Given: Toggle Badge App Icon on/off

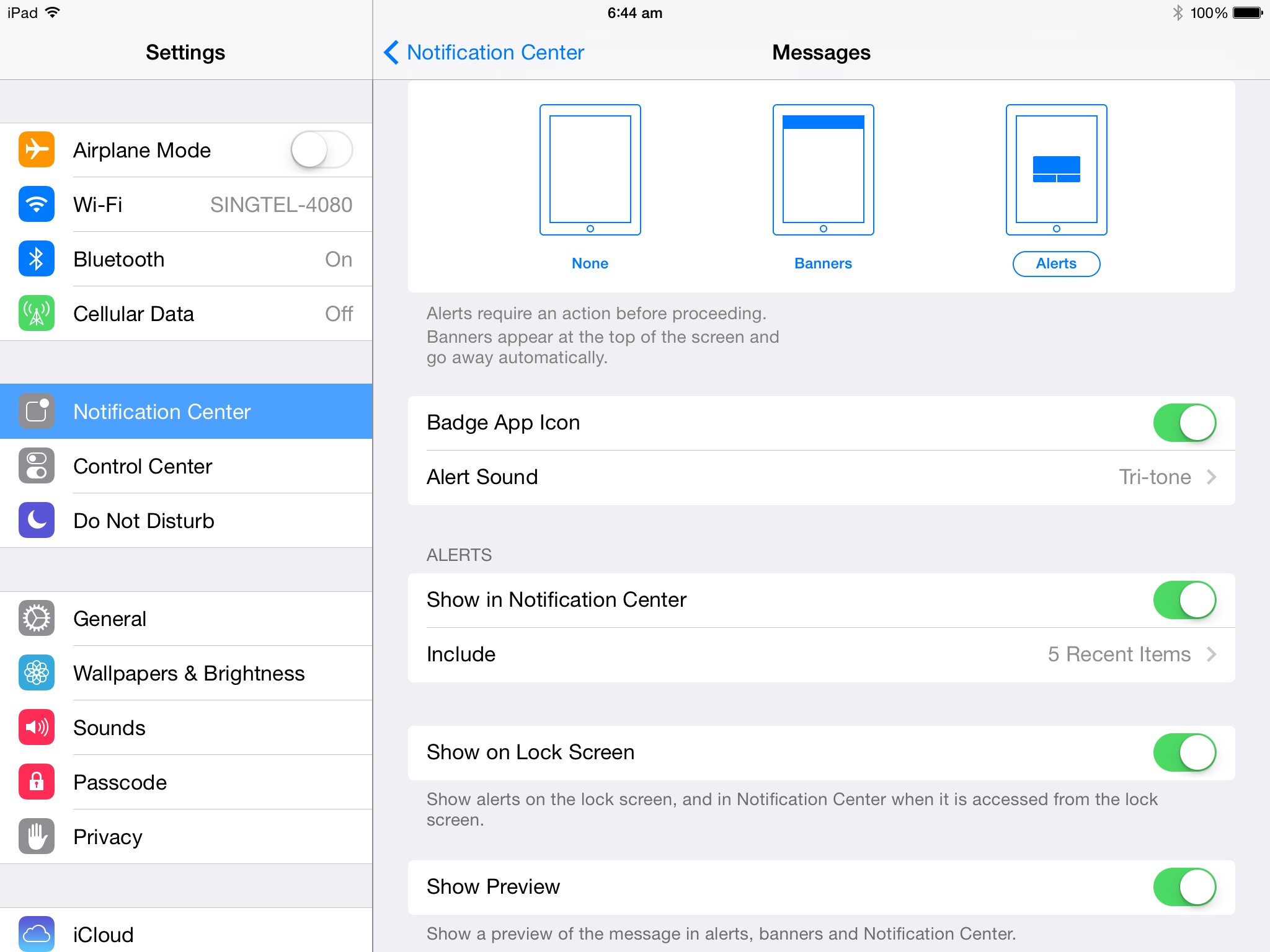Looking at the screenshot, I should click(x=1183, y=420).
